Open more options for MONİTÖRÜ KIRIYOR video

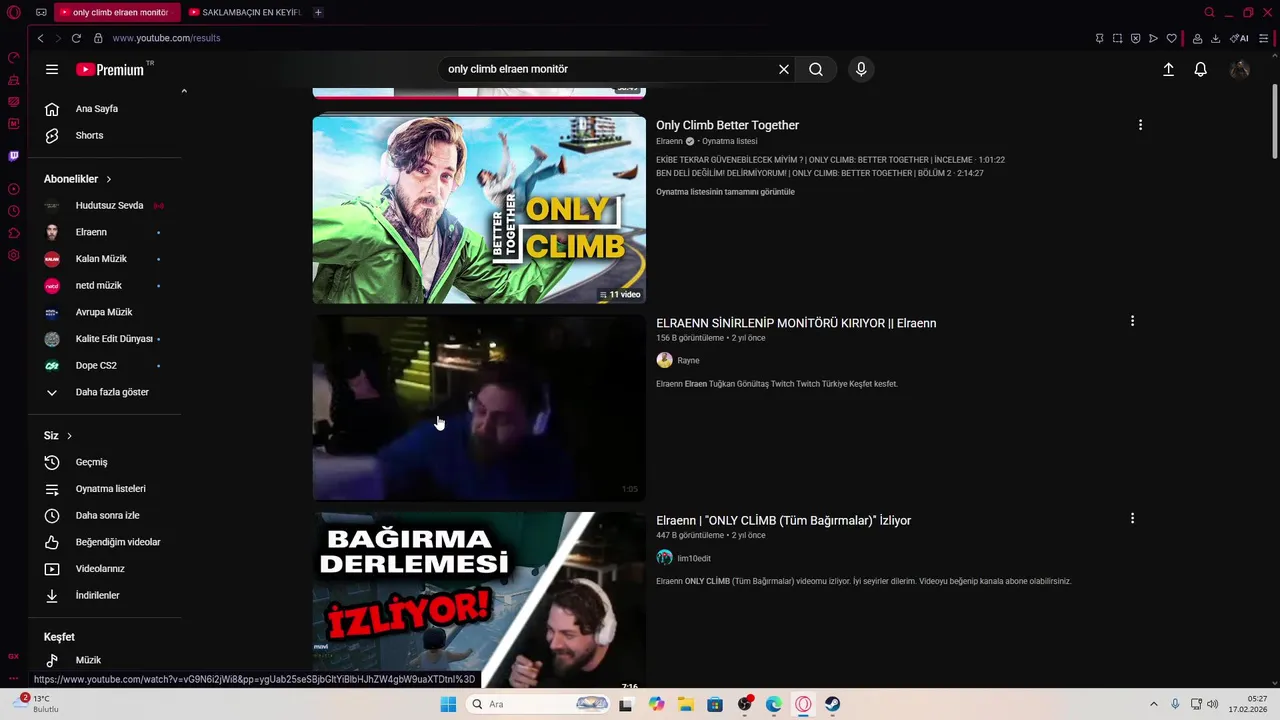click(x=1132, y=321)
